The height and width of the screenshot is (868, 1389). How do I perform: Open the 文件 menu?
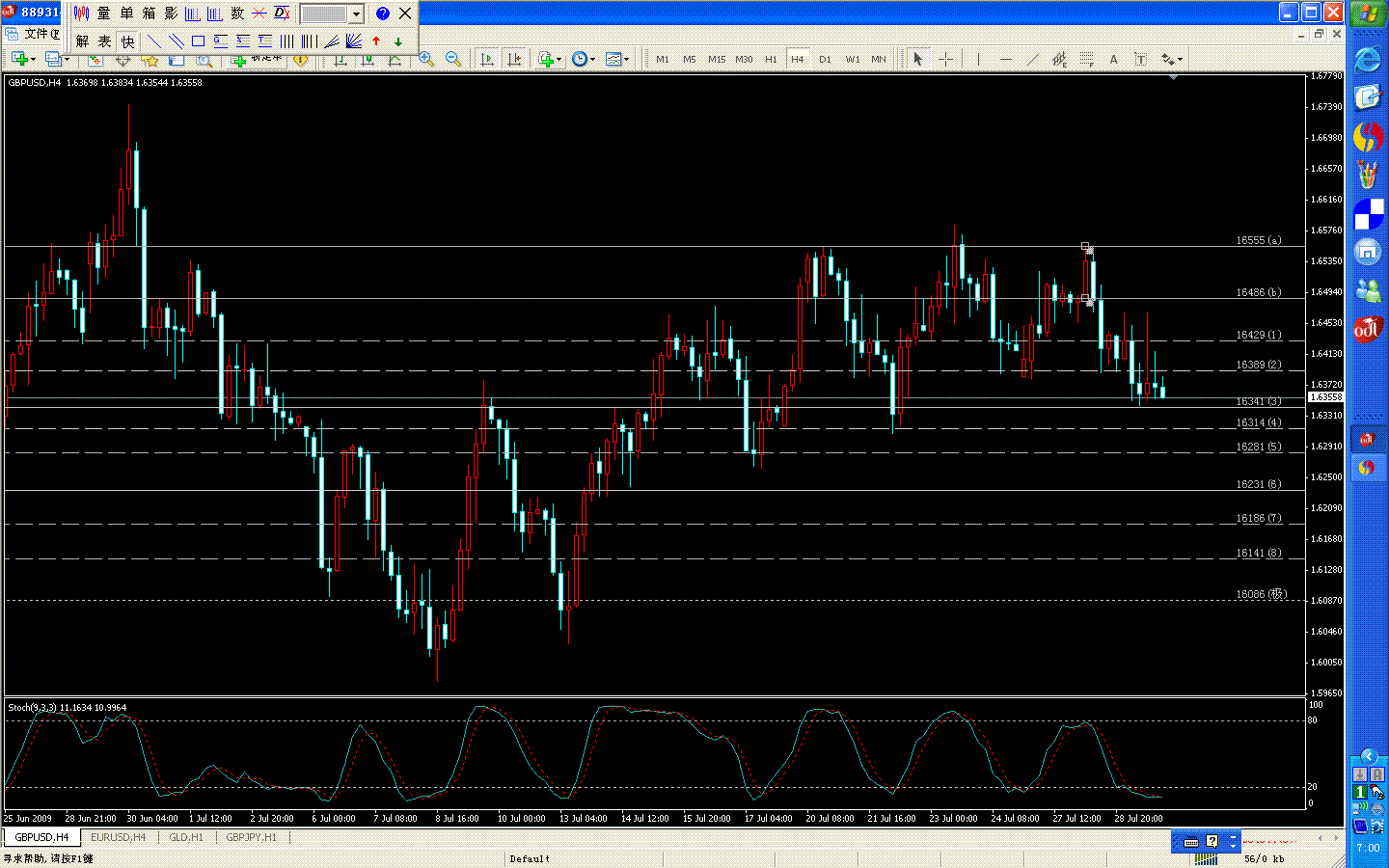coord(41,34)
